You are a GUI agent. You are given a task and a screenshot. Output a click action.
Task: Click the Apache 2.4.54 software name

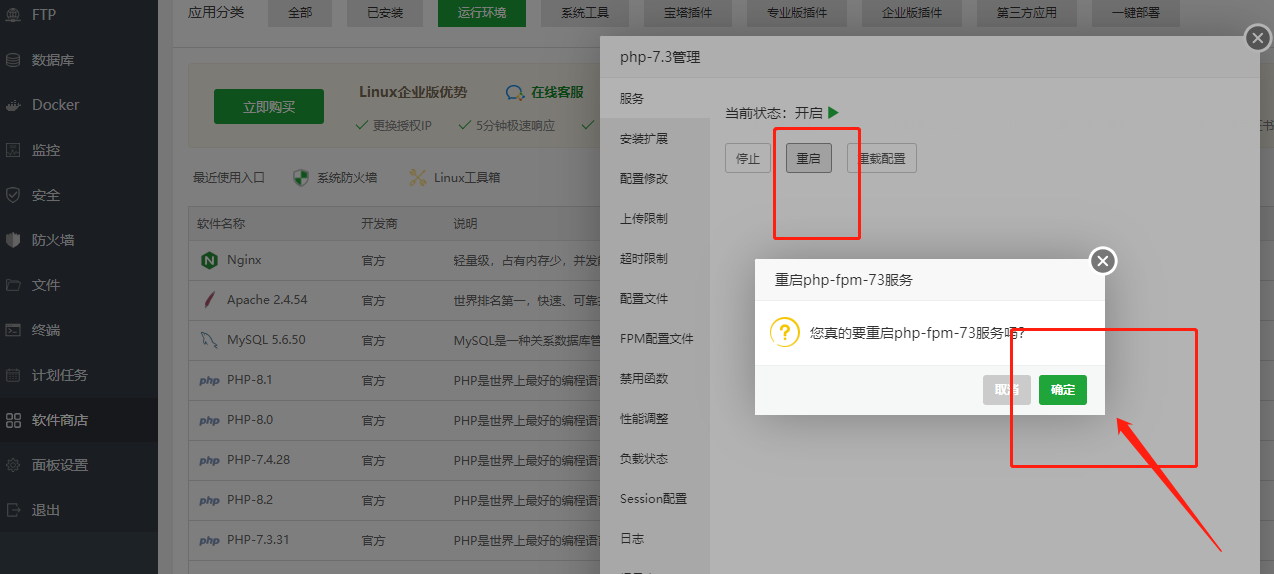(267, 300)
